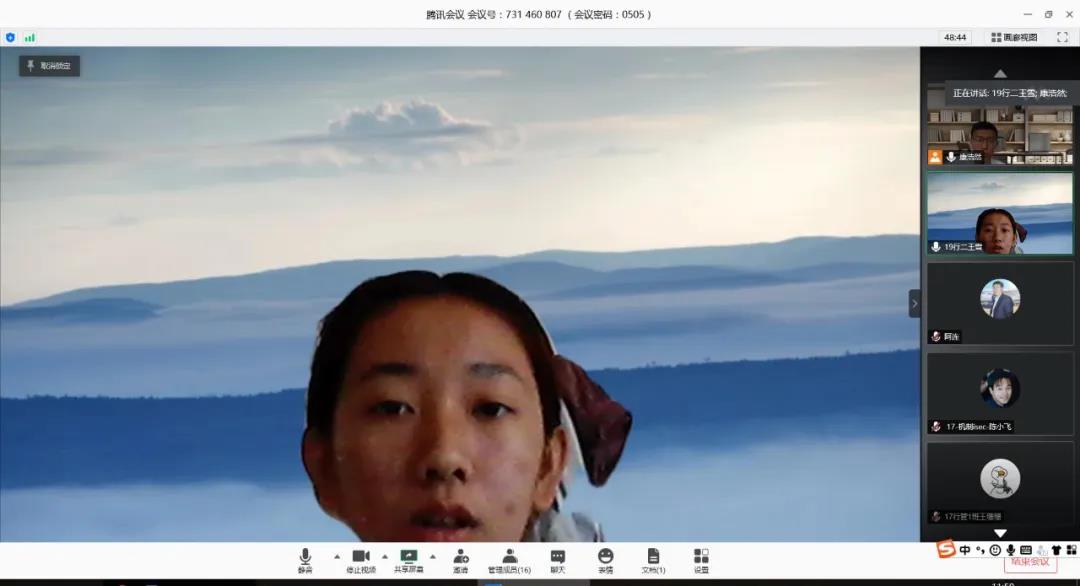1080x586 pixels.
Task: Click the red 结束会议 end meeting button
Action: click(x=1030, y=563)
